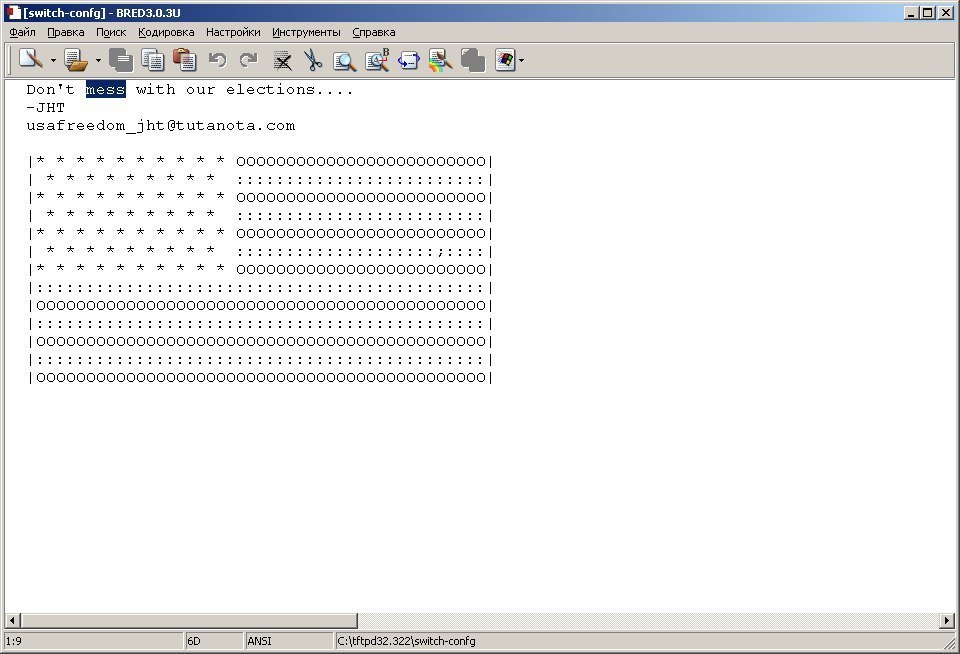Open the Кодировка menu
This screenshot has width=960, height=654.
point(166,32)
